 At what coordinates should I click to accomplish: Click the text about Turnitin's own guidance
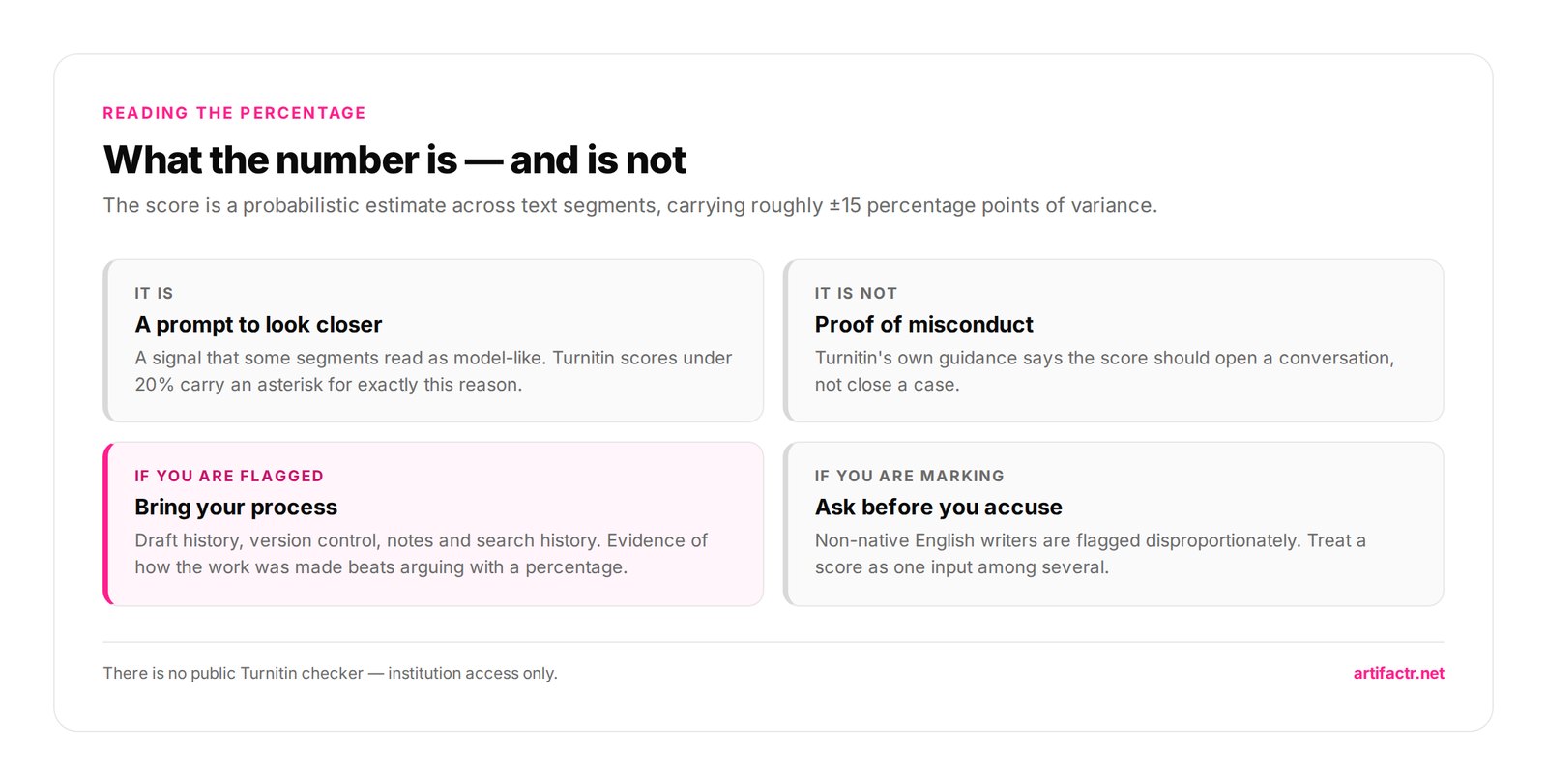coord(1104,371)
